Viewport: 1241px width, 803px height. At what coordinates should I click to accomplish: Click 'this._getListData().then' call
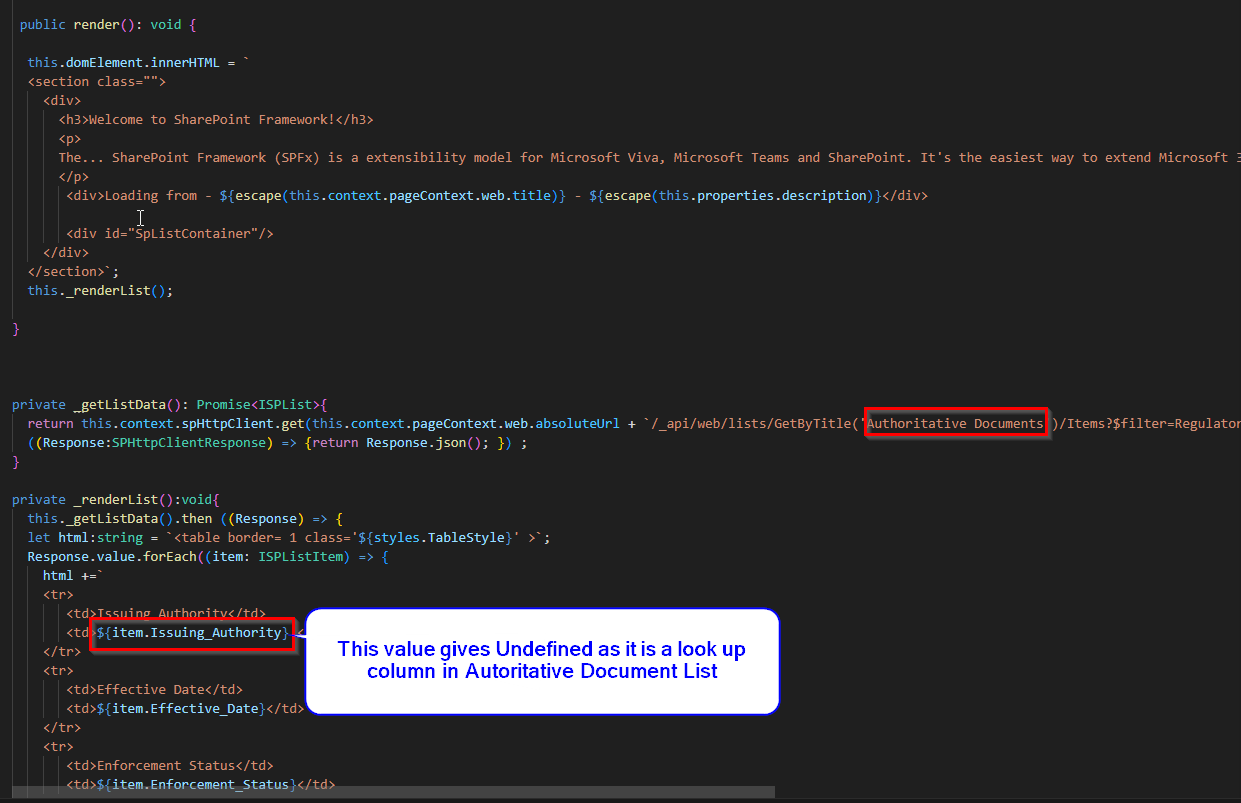point(120,518)
